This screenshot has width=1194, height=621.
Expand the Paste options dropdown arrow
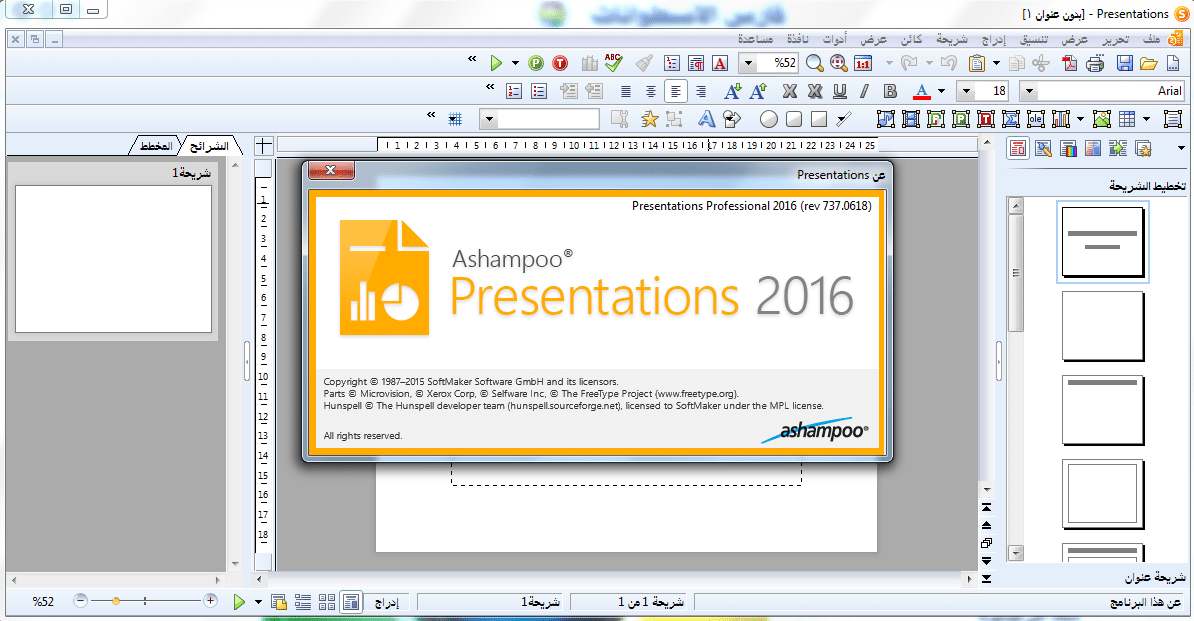click(x=996, y=63)
